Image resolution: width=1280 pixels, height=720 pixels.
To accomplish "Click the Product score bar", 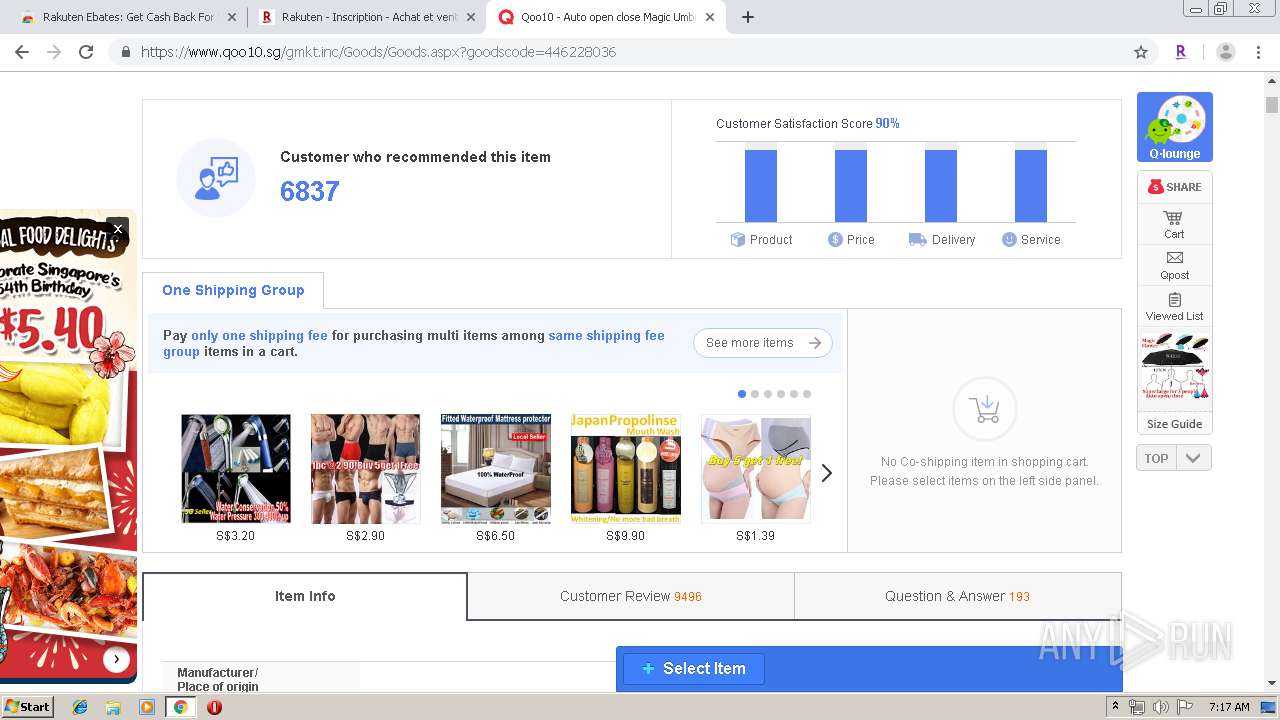I will click(761, 185).
